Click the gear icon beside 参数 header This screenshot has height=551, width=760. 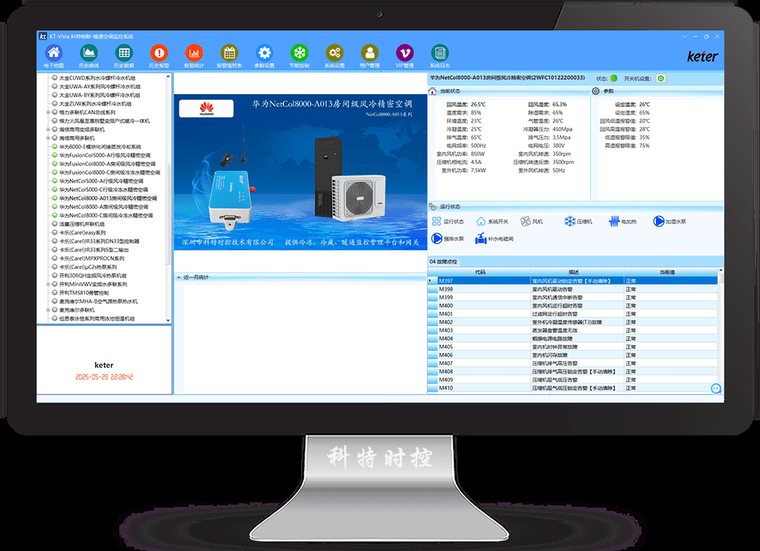tap(596, 91)
